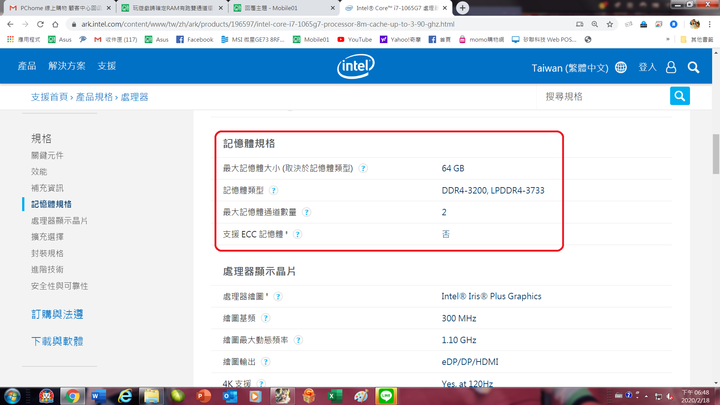Jump to 進階技術 in sidebar

47,270
